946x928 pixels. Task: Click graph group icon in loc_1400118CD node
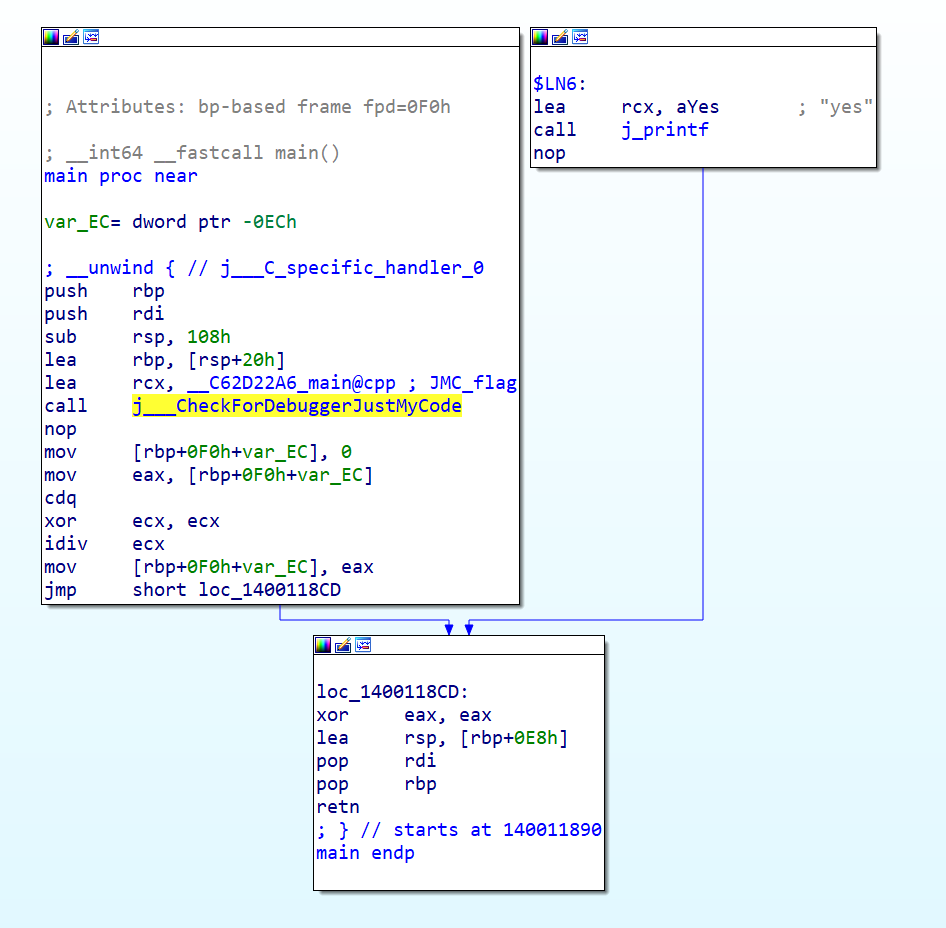point(363,646)
